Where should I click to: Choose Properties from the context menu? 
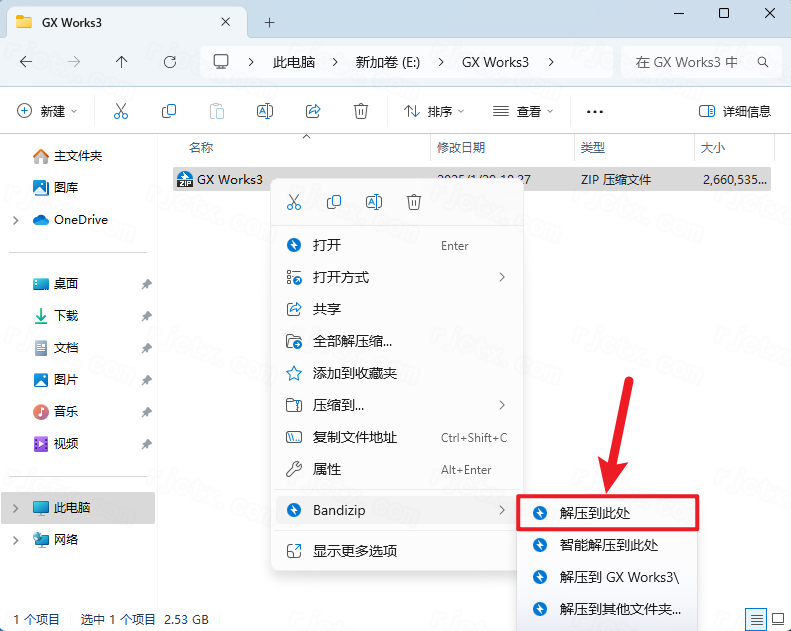click(x=327, y=469)
